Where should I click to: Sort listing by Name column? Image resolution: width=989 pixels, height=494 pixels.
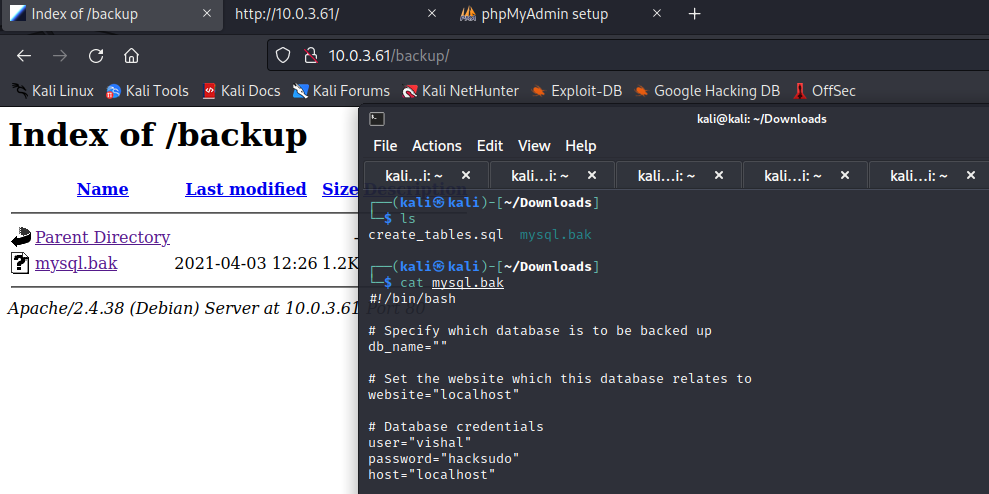103,189
